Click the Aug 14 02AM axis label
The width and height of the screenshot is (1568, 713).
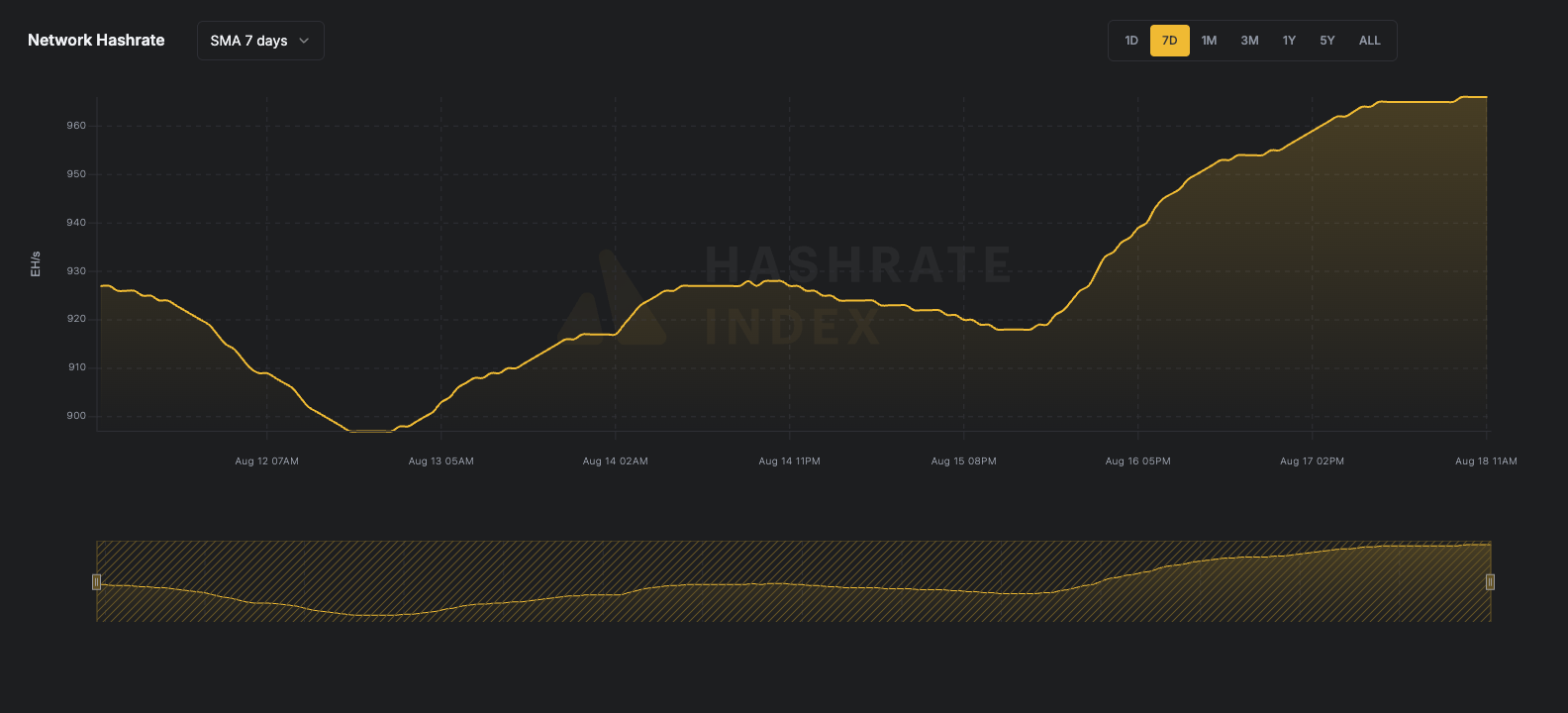point(615,461)
